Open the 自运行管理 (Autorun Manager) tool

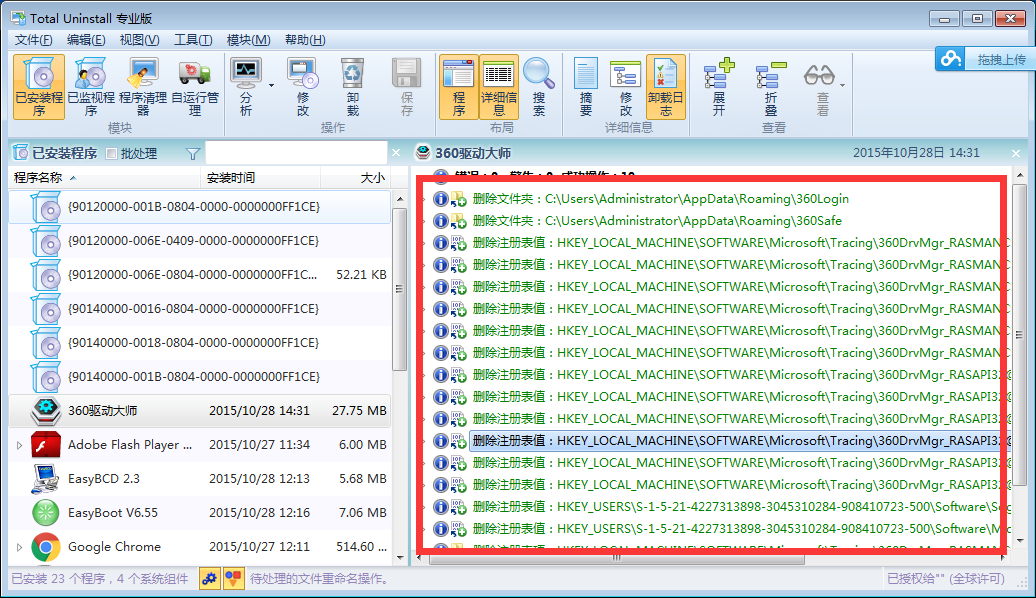(195, 86)
